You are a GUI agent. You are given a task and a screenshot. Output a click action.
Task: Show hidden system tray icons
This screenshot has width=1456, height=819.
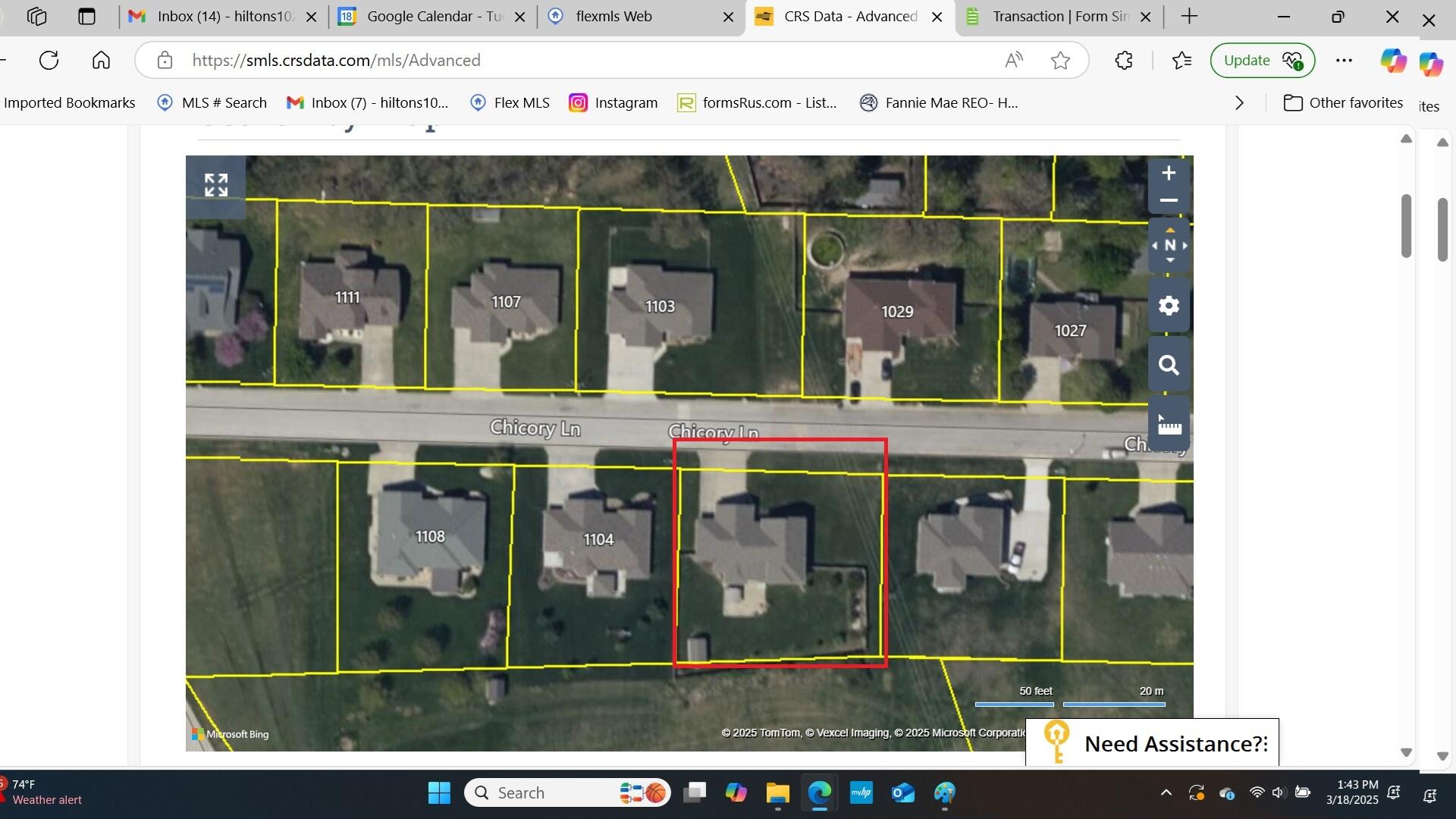pos(1166,793)
